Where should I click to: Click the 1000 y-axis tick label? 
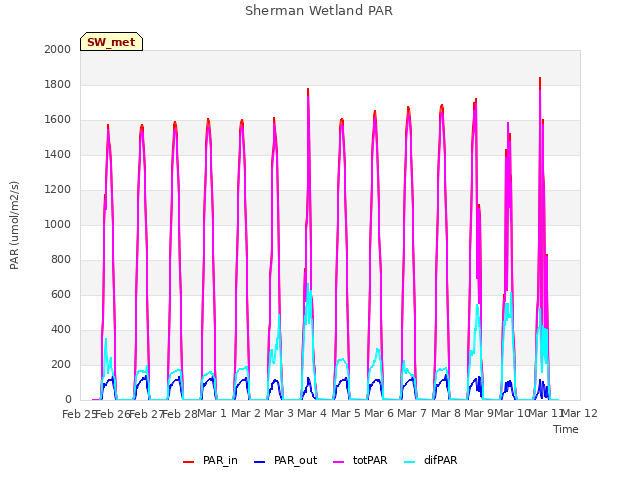coord(58,224)
